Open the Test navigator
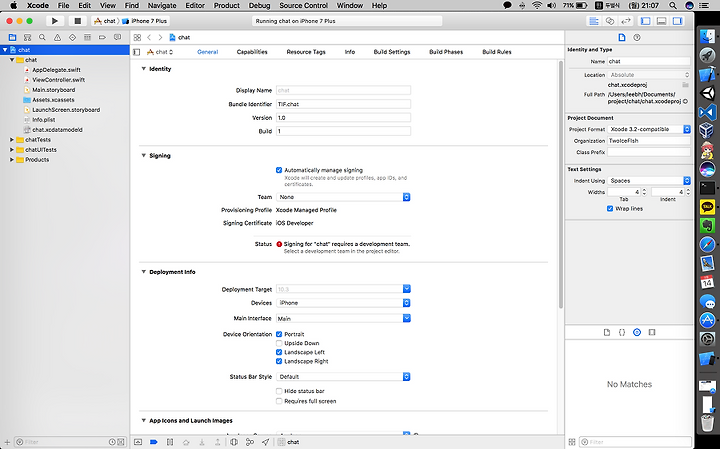Screen dimensions: 720x449 coord(72,37)
